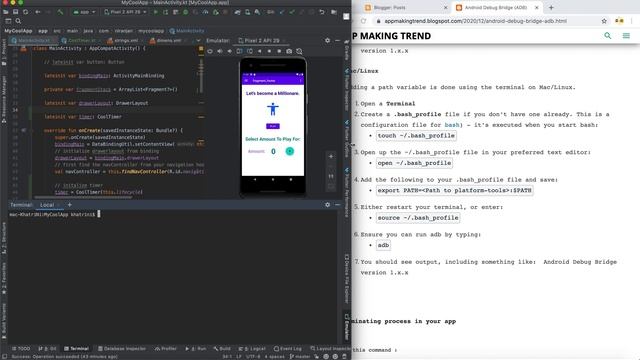This screenshot has width=640, height=360.
Task: Open the Database Inspector tool window
Action: 122,349
